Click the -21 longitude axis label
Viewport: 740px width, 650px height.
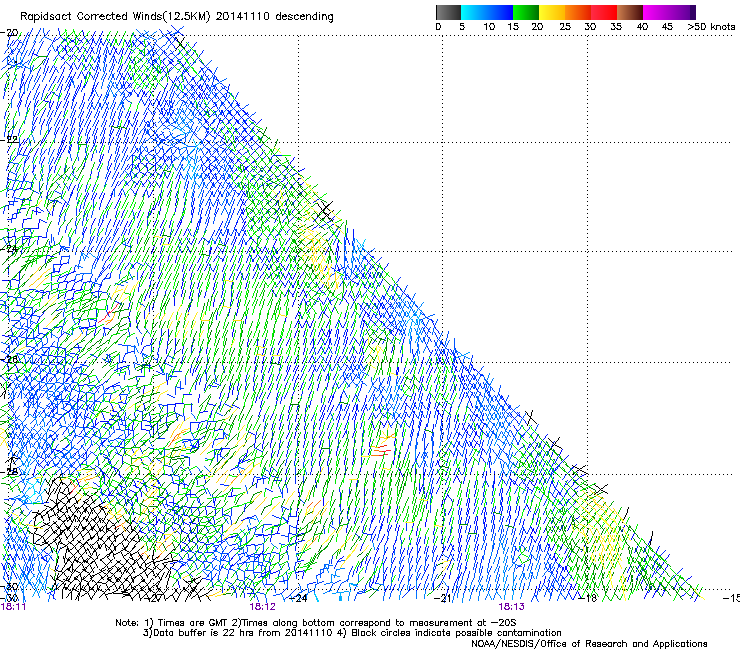coord(442,599)
